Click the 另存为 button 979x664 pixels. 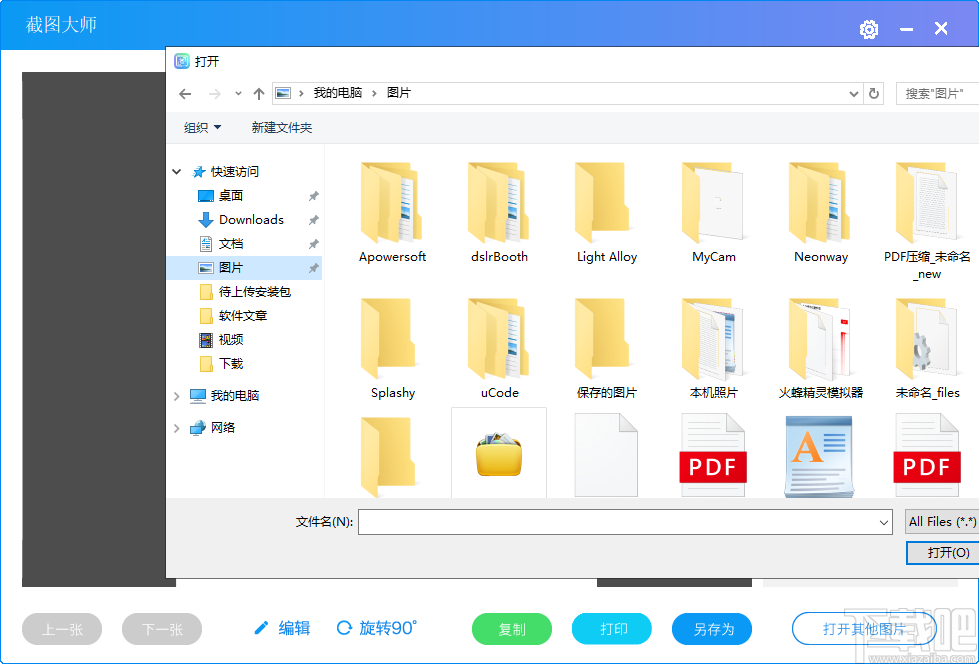tap(711, 629)
